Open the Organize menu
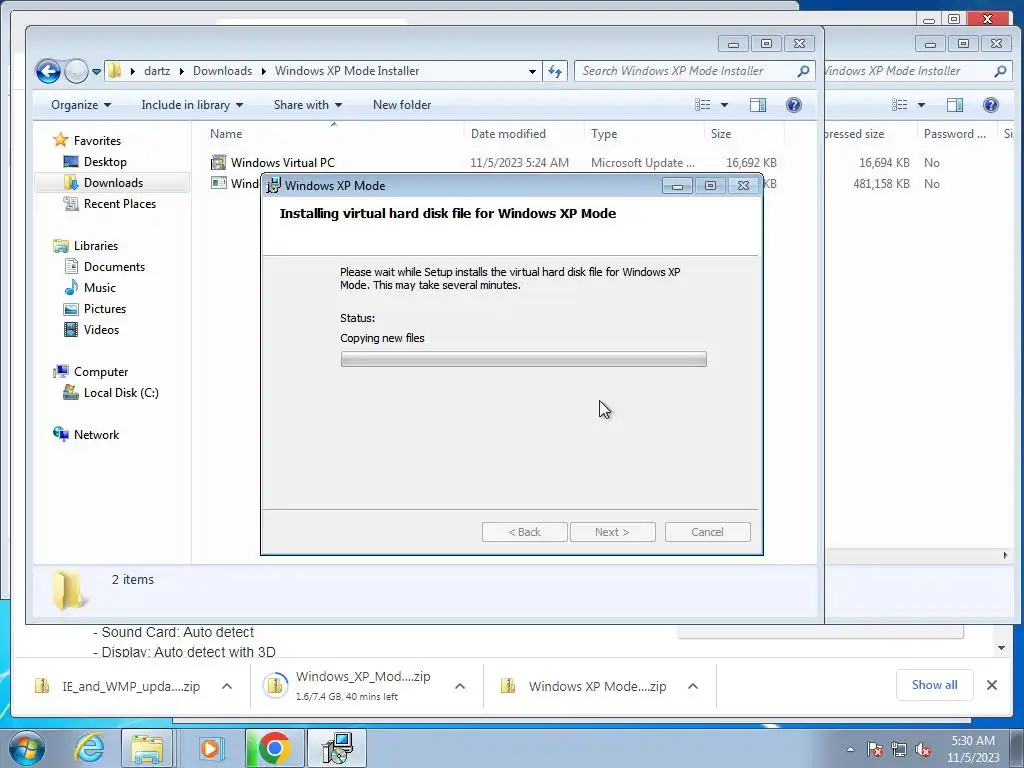 (x=81, y=104)
